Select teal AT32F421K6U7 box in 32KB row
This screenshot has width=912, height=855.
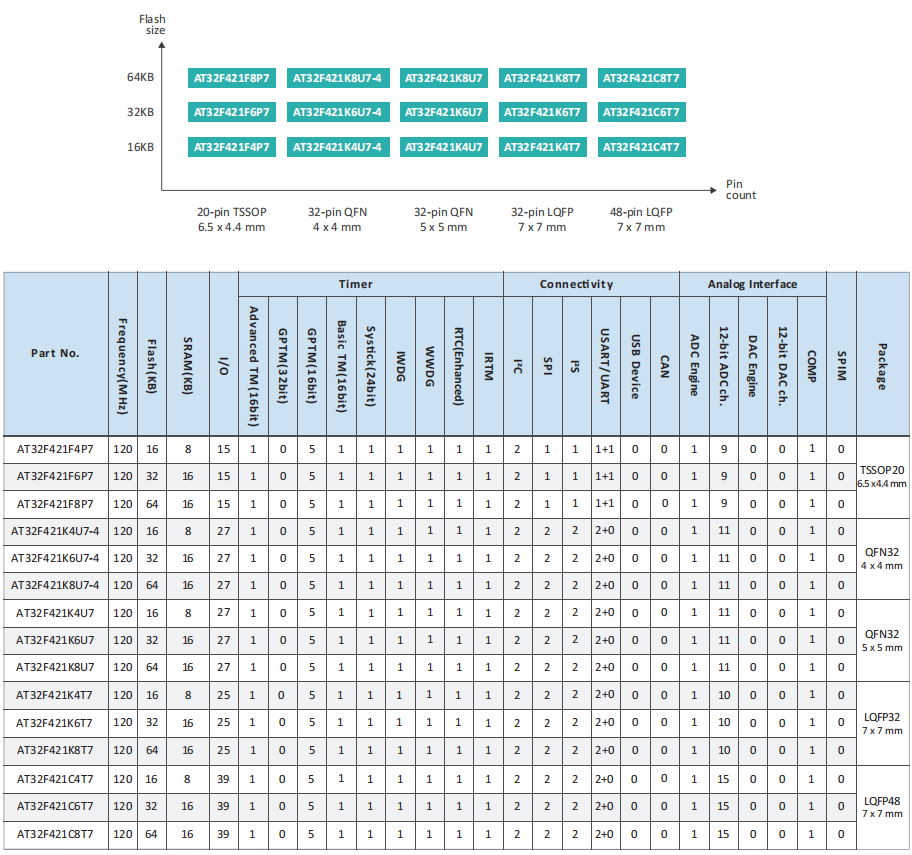[443, 113]
